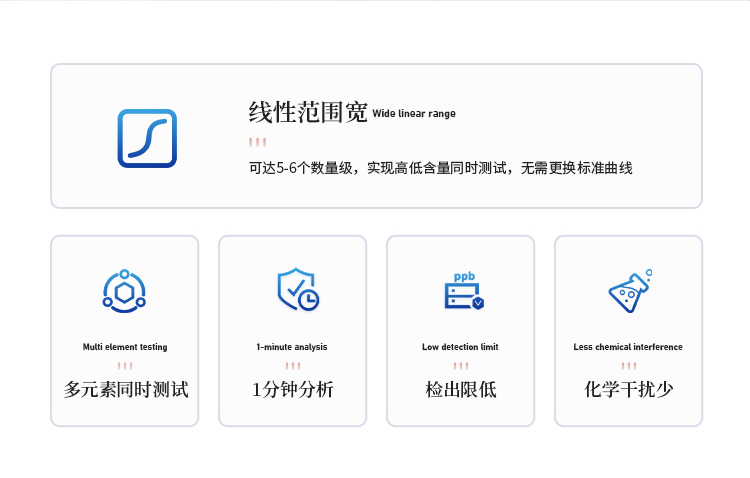750x478 pixels.
Task: Click red tick marks above 化学干扰少
Action: 628,366
